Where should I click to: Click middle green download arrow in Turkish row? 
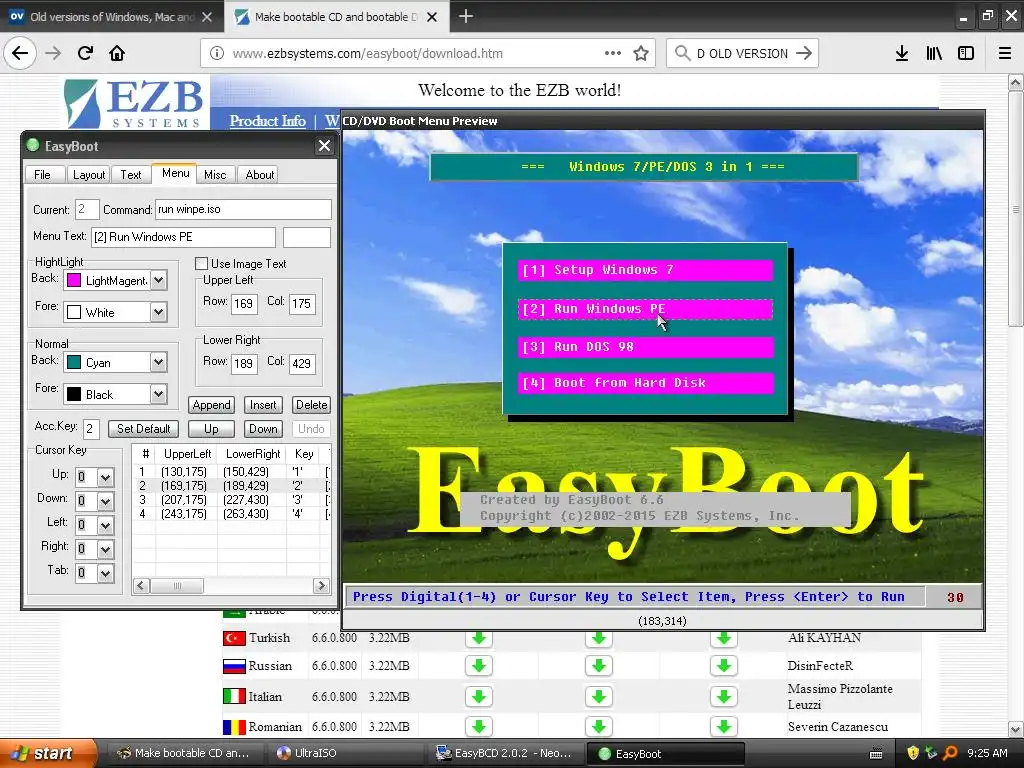coord(599,637)
